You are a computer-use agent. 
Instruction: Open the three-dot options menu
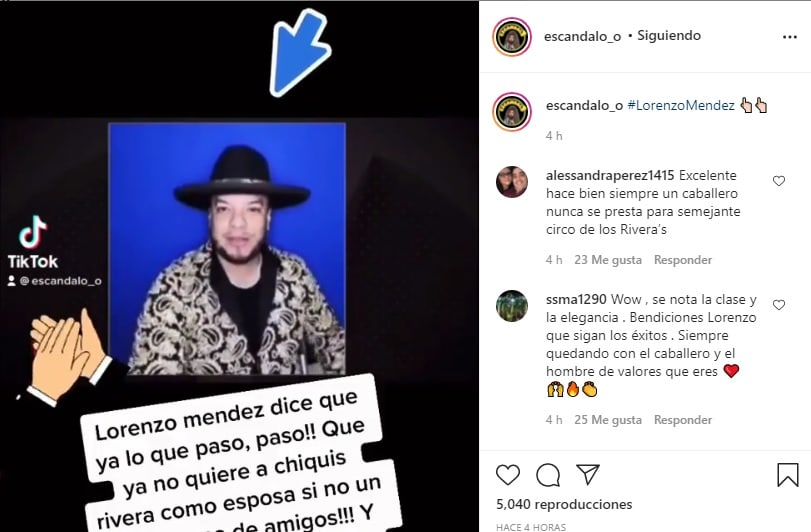tap(789, 37)
